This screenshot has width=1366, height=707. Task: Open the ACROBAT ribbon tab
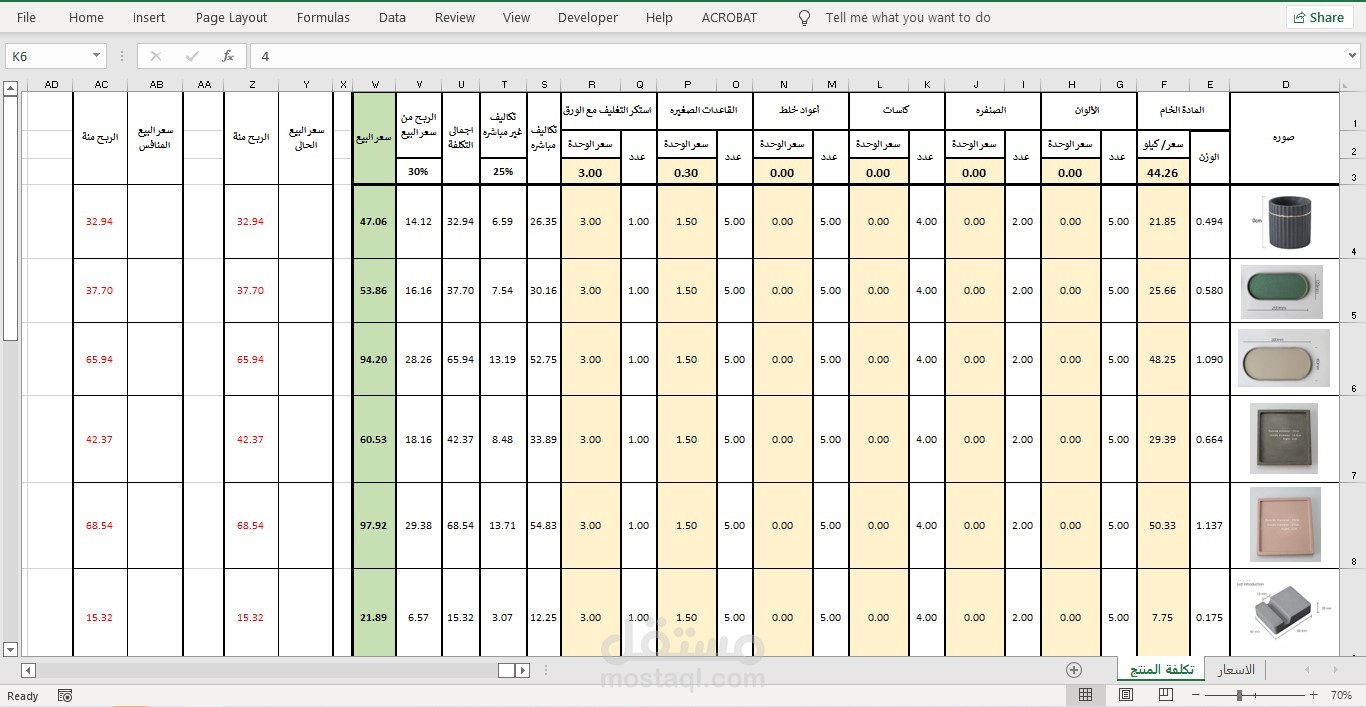(x=729, y=17)
